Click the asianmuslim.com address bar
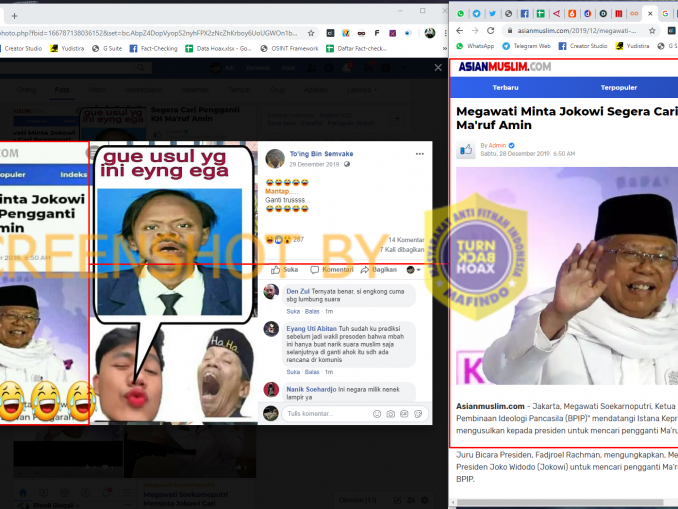Viewport: 678px width, 509px height. click(576, 31)
